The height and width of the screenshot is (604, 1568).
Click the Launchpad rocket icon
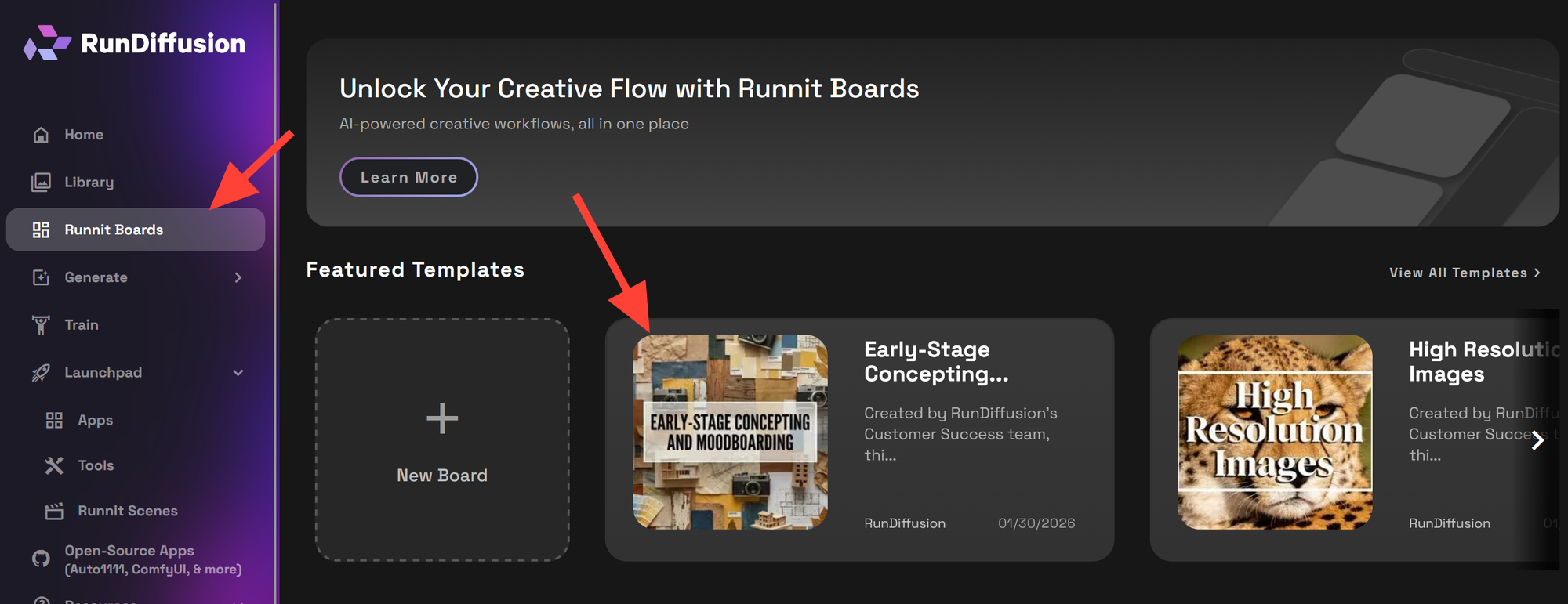41,373
